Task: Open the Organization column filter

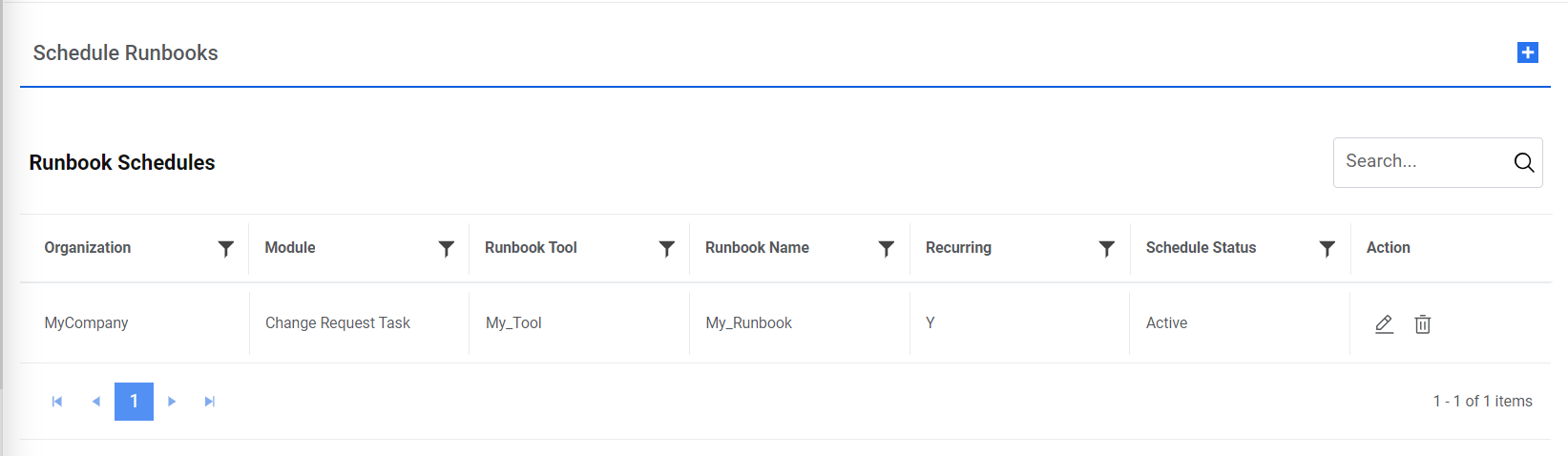Action: point(226,248)
